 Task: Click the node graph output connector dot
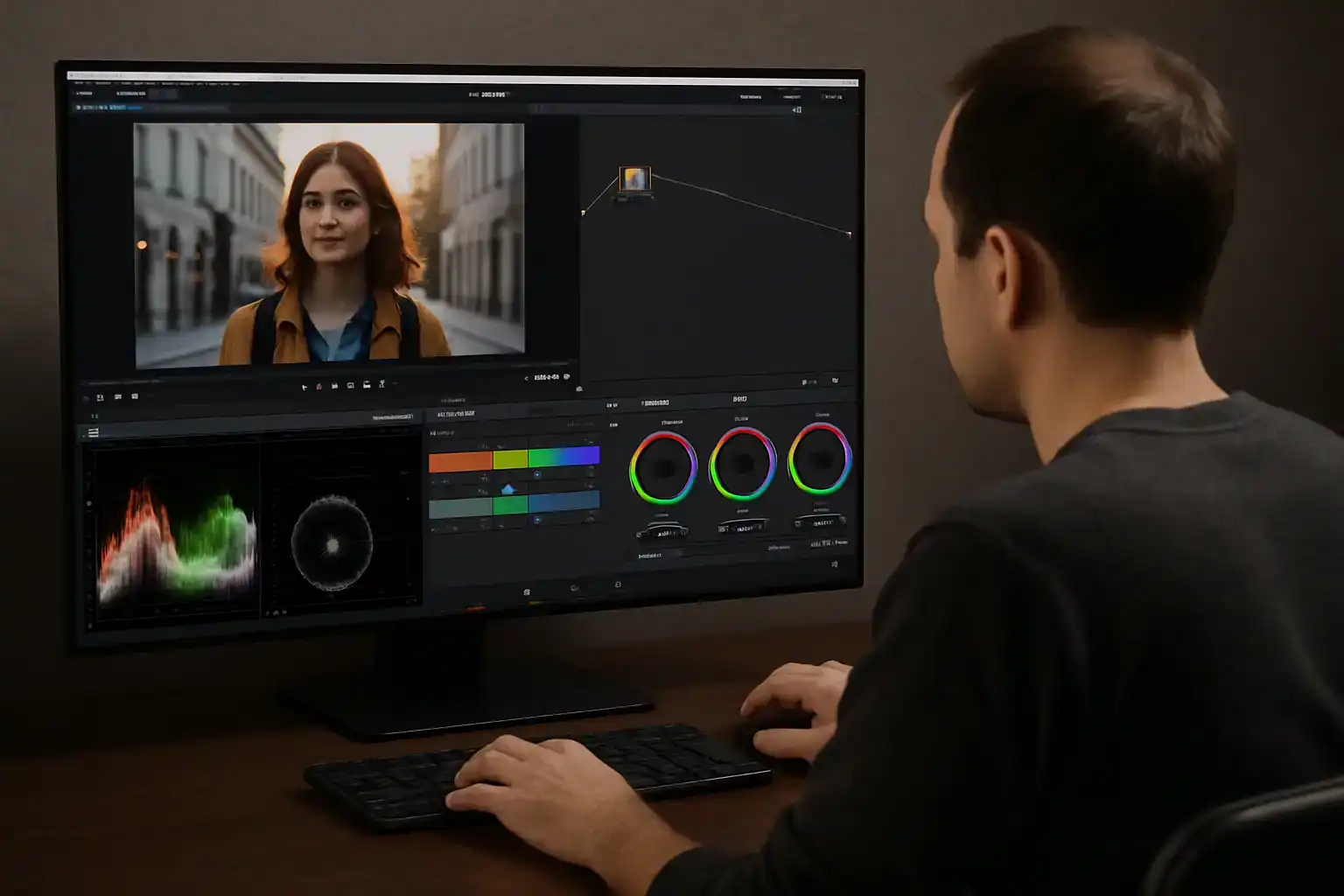[x=849, y=234]
